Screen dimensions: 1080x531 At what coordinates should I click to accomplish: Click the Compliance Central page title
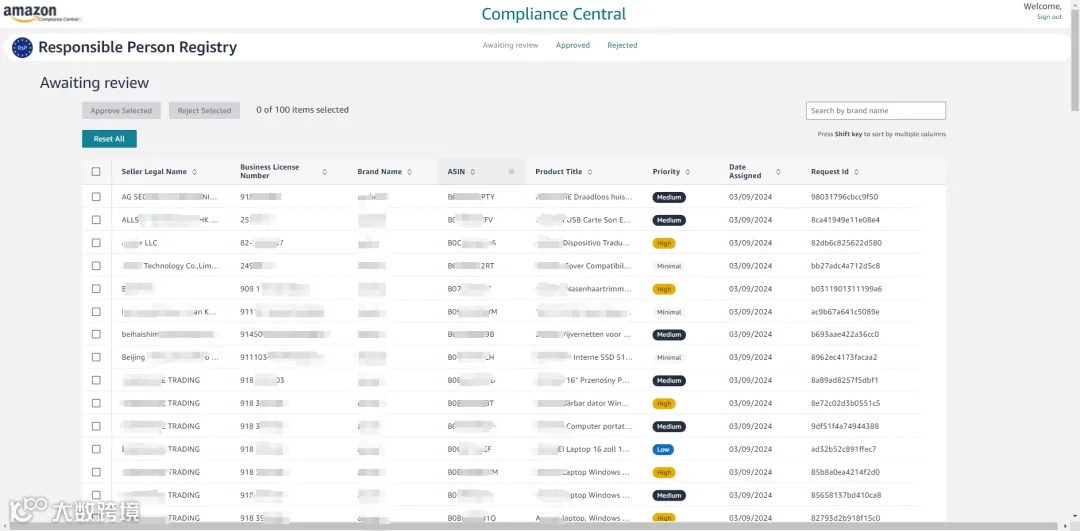click(554, 14)
